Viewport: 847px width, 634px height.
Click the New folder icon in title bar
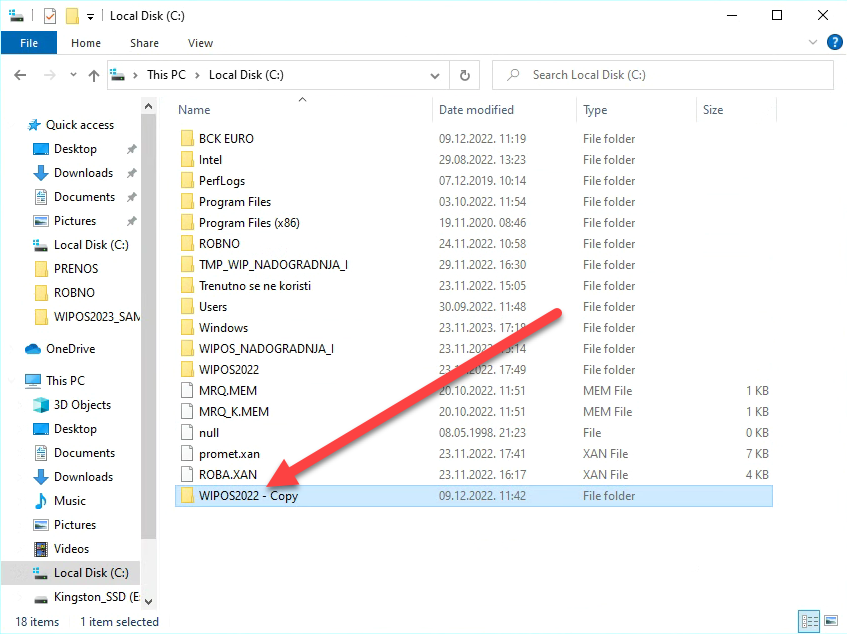72,16
